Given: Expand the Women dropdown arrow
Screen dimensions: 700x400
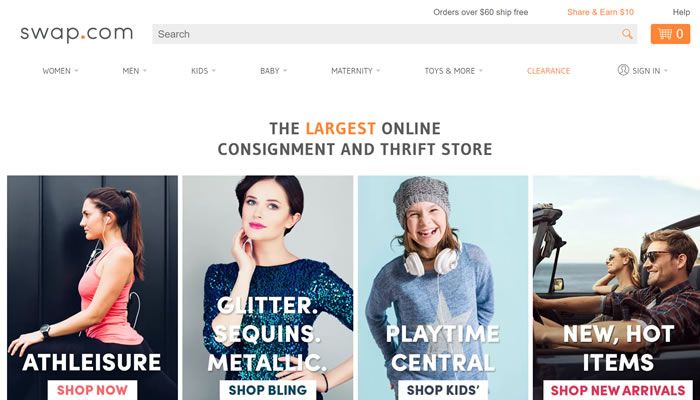Looking at the screenshot, I should coord(76,71).
